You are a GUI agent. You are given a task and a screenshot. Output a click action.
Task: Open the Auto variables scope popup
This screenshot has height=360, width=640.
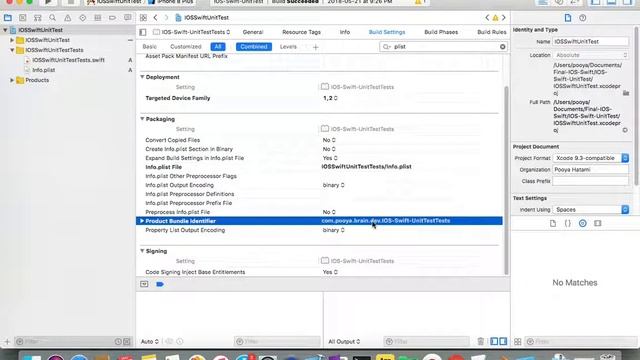pyautogui.click(x=149, y=342)
